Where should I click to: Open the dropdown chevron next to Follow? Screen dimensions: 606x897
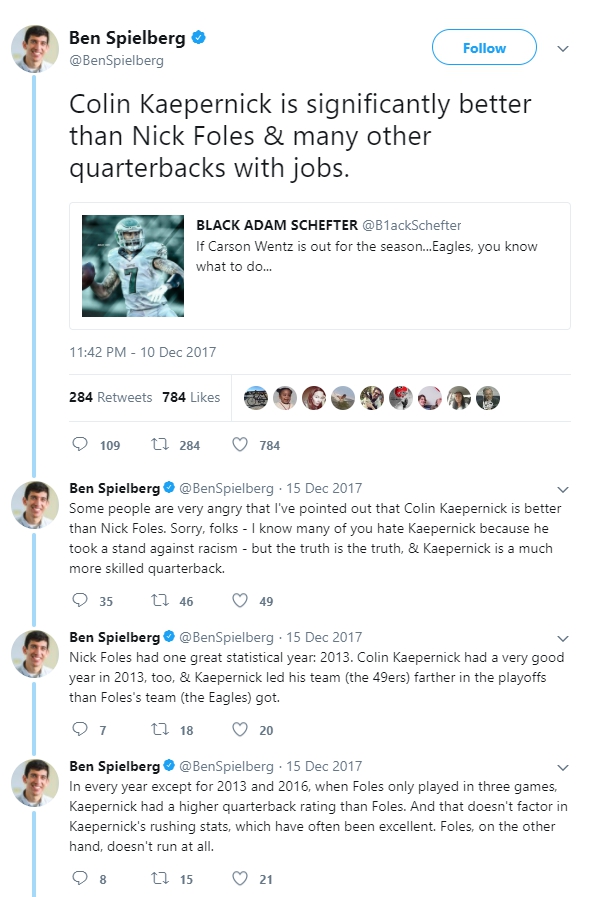point(563,49)
